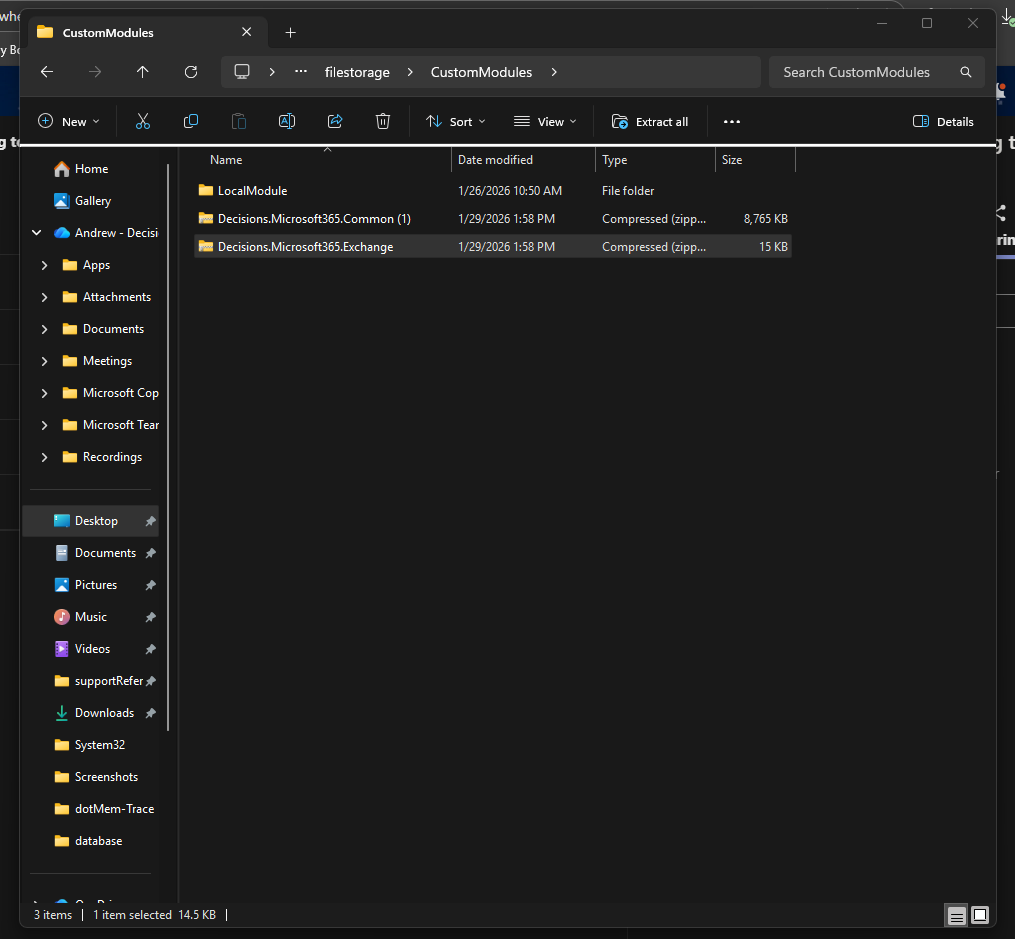
Task: Toggle the Details pane
Action: click(943, 121)
